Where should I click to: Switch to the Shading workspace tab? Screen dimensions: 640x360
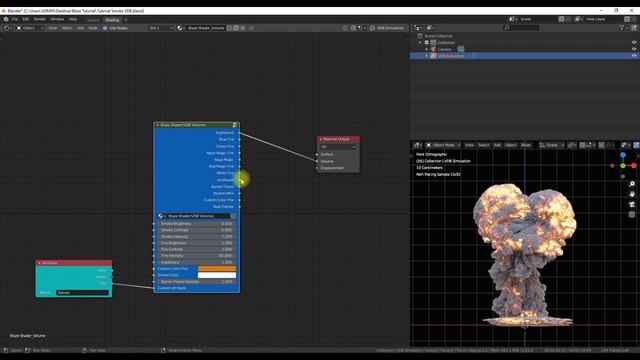(x=112, y=20)
